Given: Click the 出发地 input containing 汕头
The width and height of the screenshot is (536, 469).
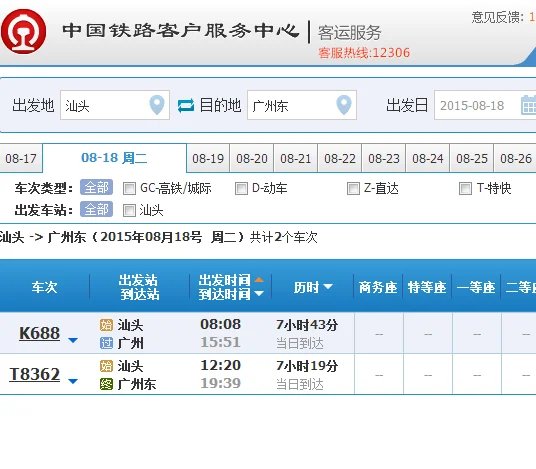Looking at the screenshot, I should [x=115, y=105].
